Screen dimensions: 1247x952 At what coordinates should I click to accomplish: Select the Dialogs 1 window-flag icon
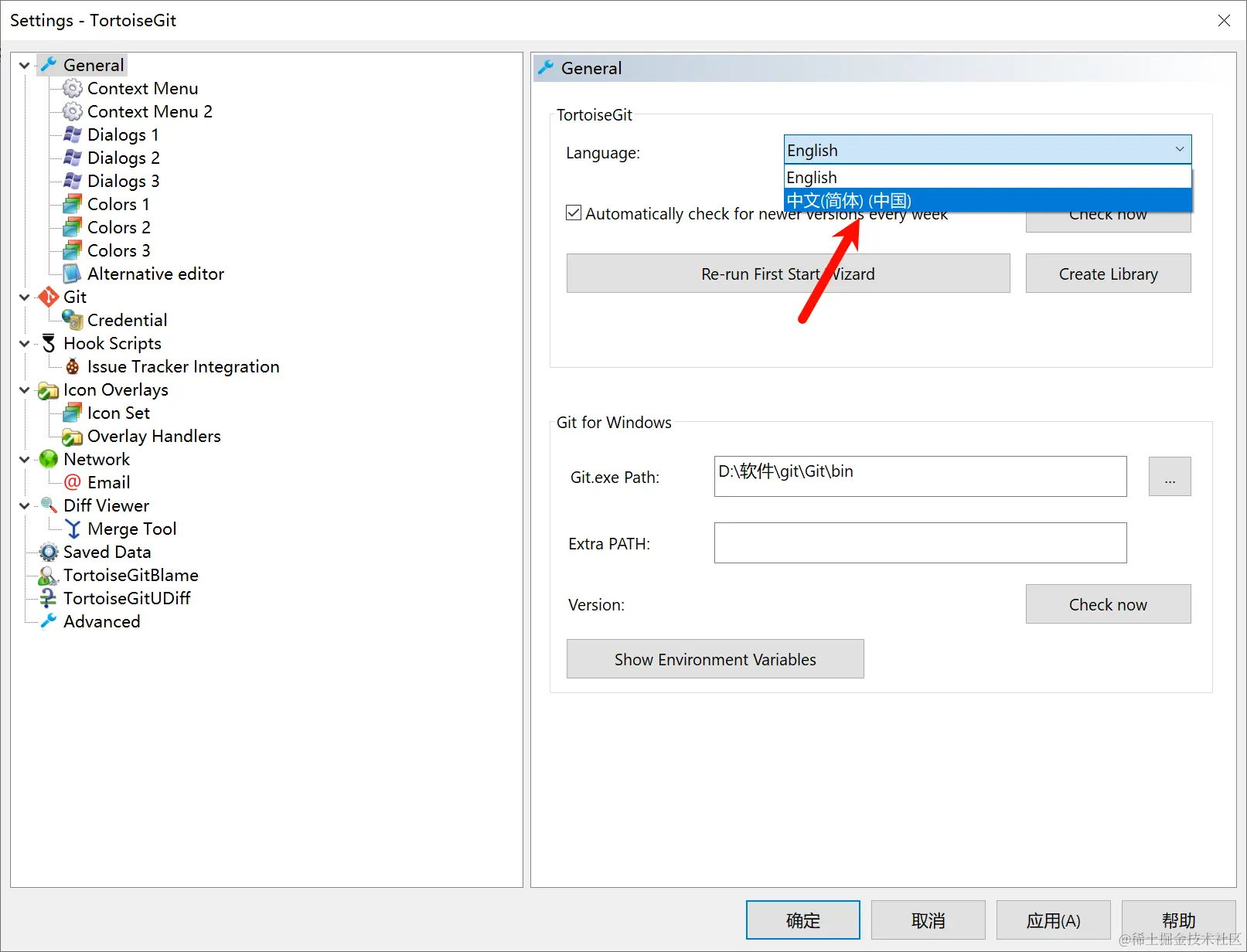coord(73,134)
